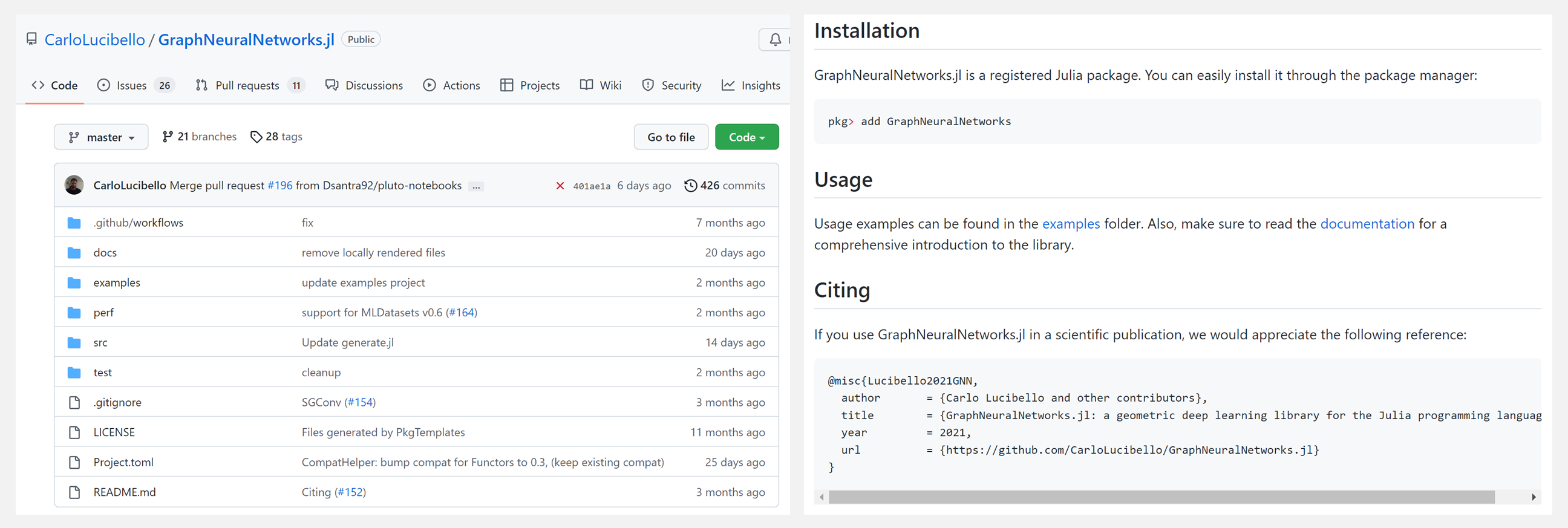Follow the documentation link in Usage
Viewport: 1568px width, 528px height.
click(1367, 224)
